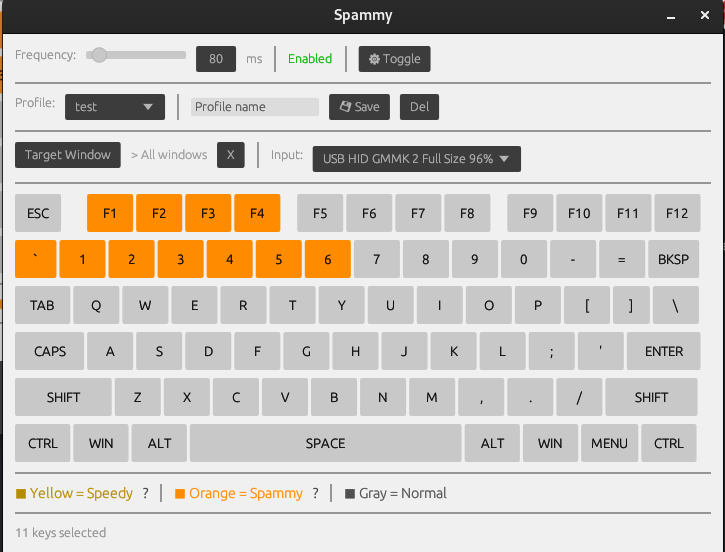Viewport: 725px width, 552px height.
Task: Click the Target Window button
Action: tap(68, 155)
